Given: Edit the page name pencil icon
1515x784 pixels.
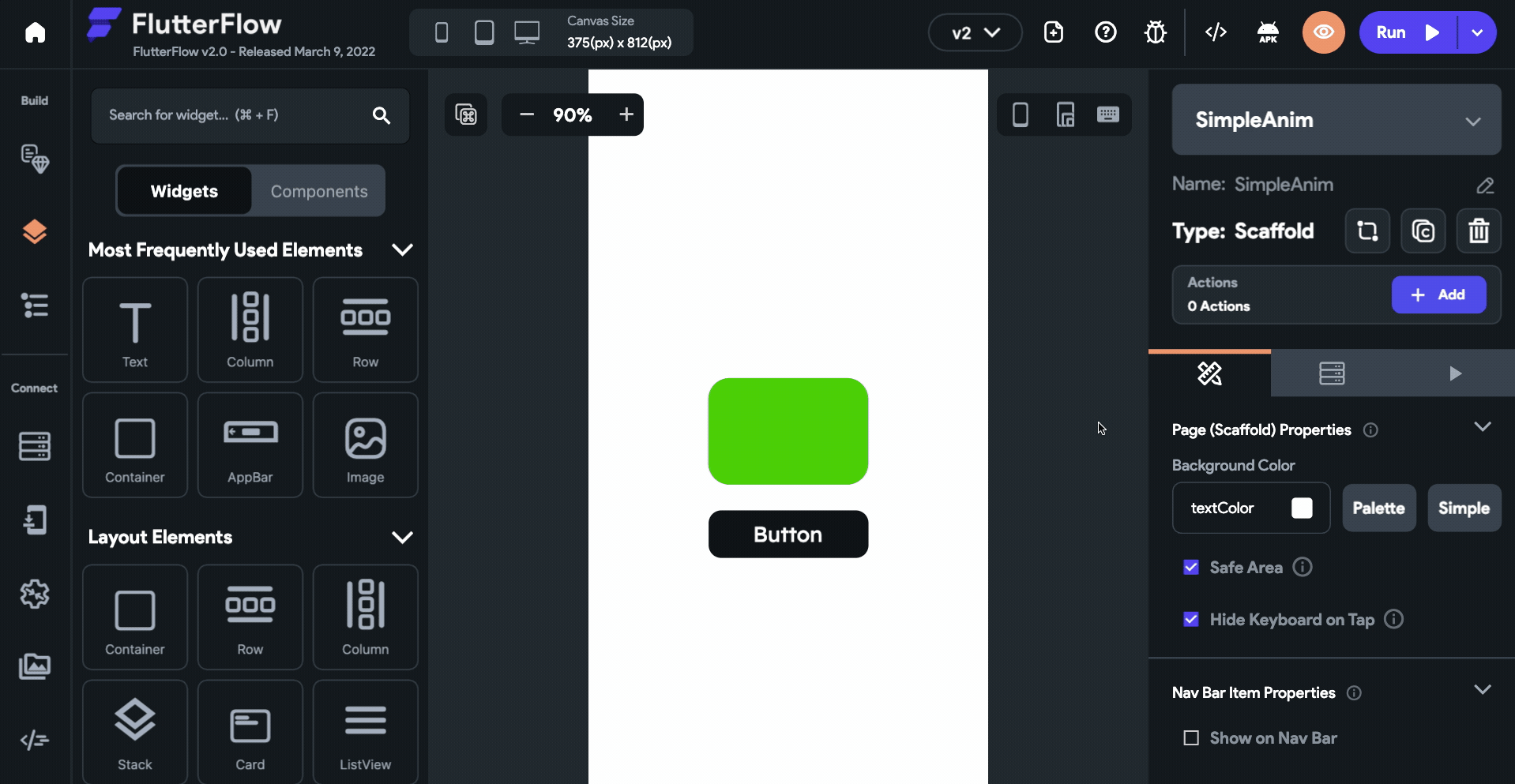Looking at the screenshot, I should click(1485, 186).
